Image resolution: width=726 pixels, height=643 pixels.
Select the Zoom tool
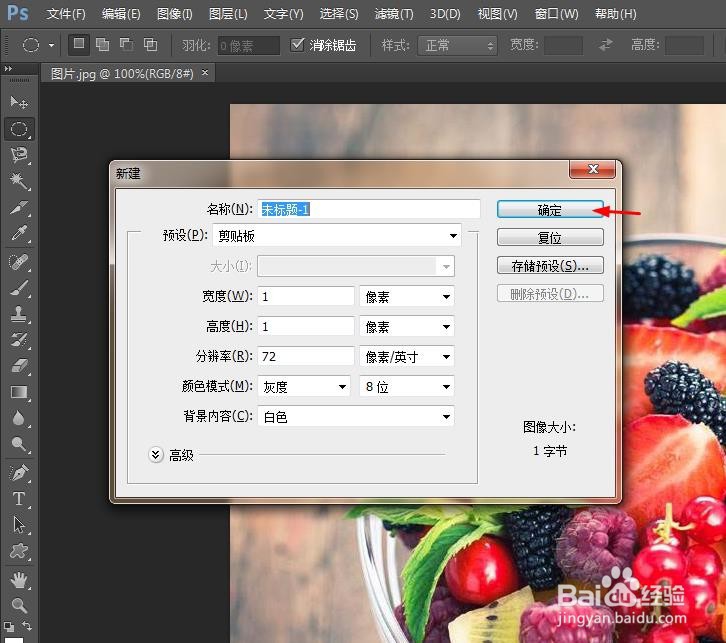pyautogui.click(x=19, y=605)
